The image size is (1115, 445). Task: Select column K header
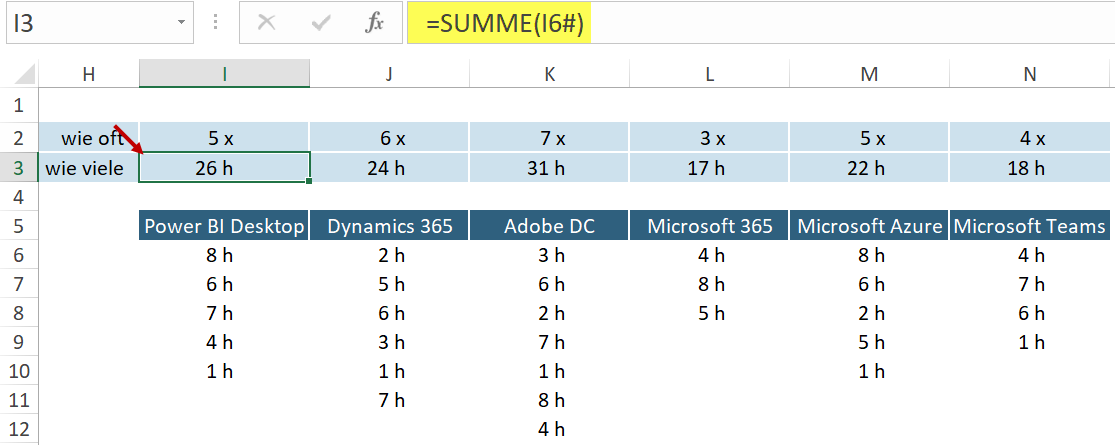[549, 74]
